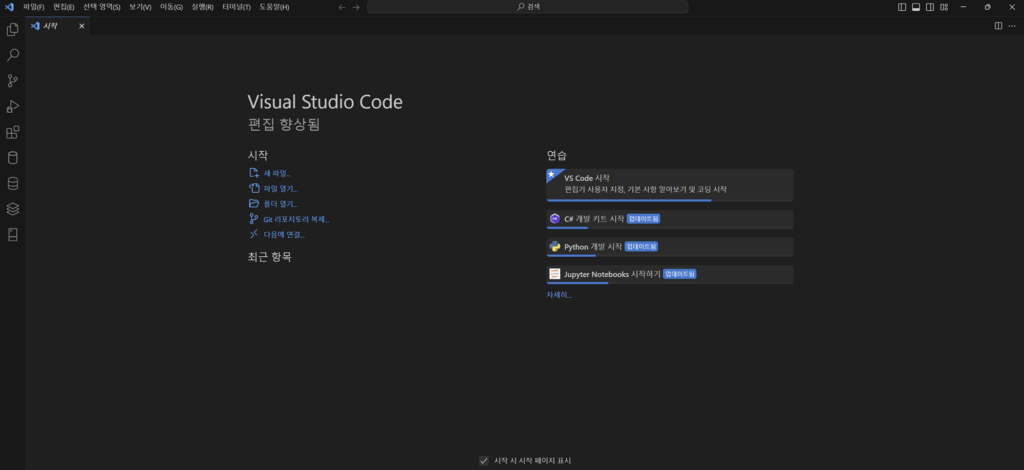
Task: Click 업데이트됨 badge on Jupyter Notebooks row
Action: (680, 274)
